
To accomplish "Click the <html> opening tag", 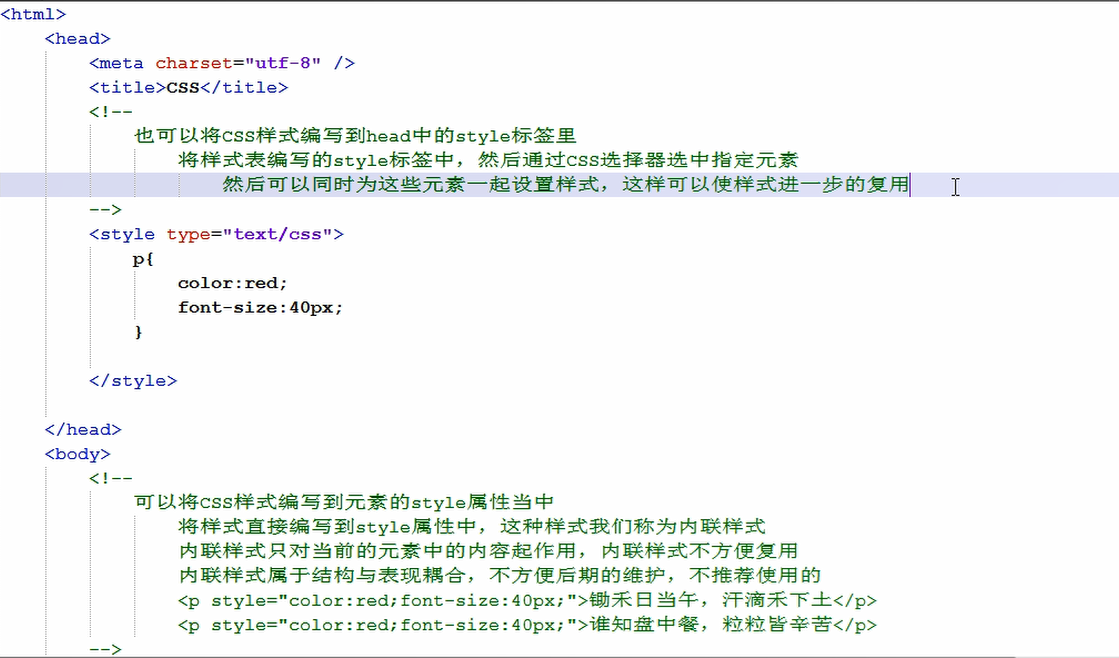I will [x=33, y=14].
